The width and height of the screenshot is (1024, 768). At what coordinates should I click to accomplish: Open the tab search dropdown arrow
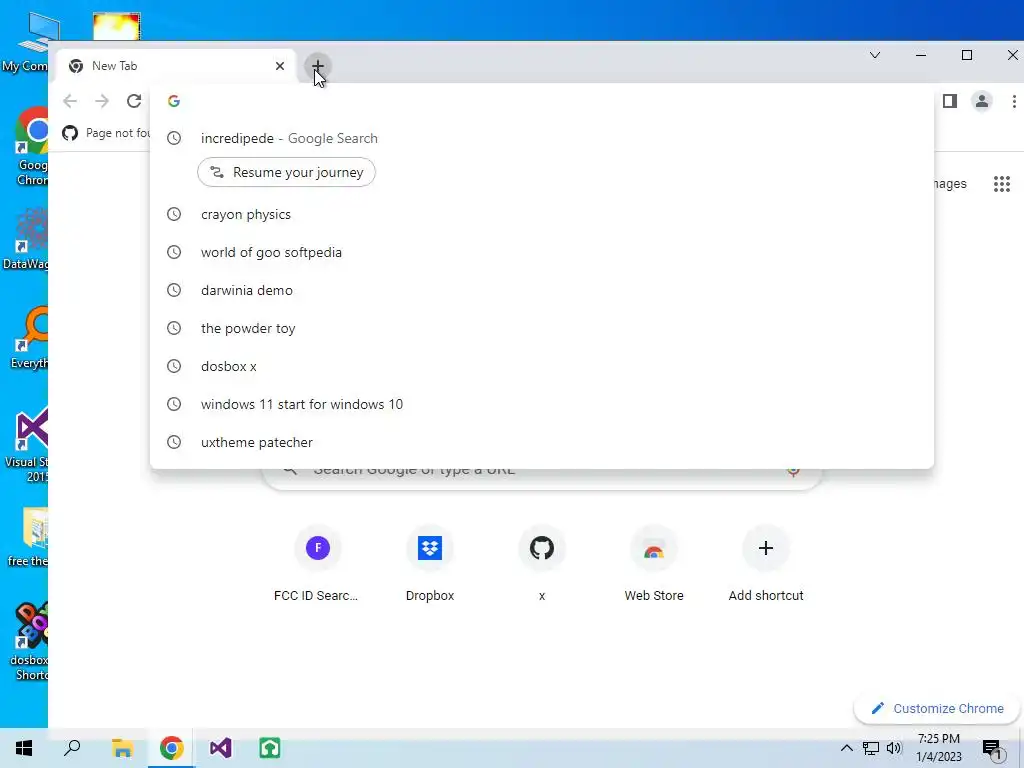point(875,55)
